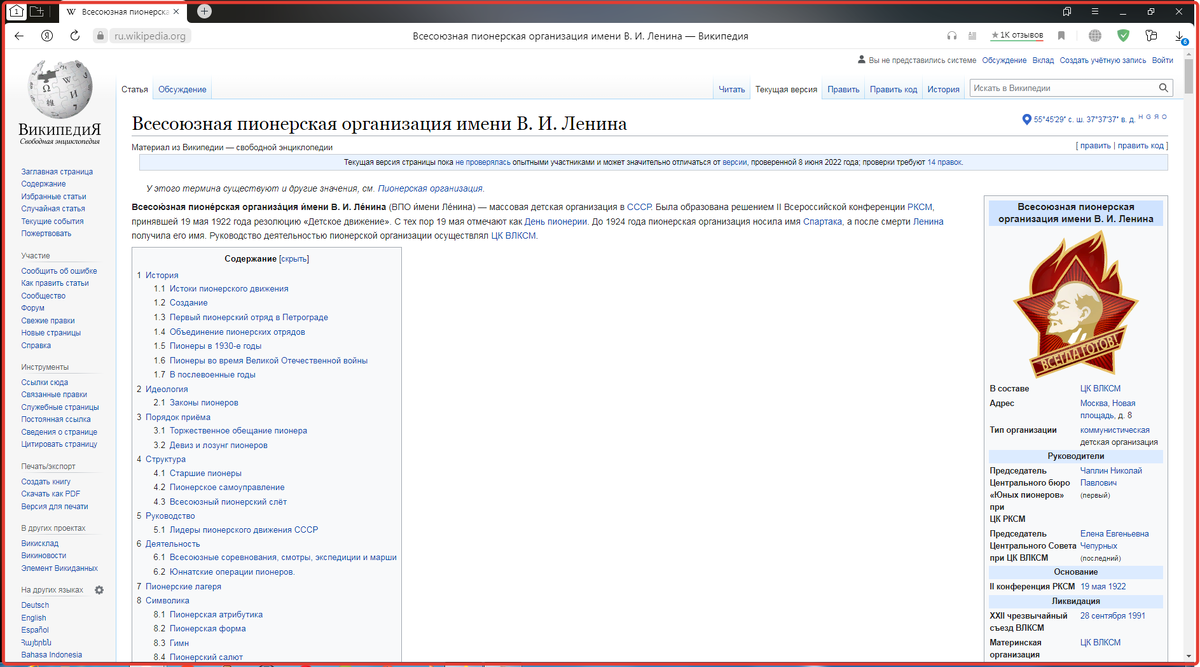Go back with the browser back arrow
Screen dimensions: 1200x667
[19, 36]
